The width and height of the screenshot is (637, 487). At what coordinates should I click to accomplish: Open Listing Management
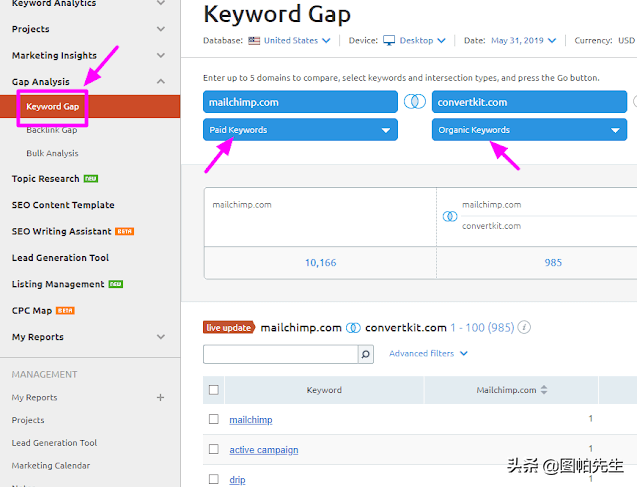coord(58,284)
